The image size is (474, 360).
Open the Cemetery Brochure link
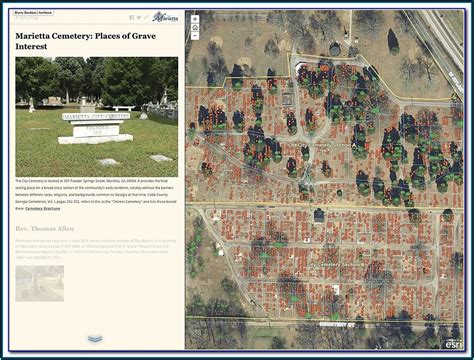(x=43, y=208)
